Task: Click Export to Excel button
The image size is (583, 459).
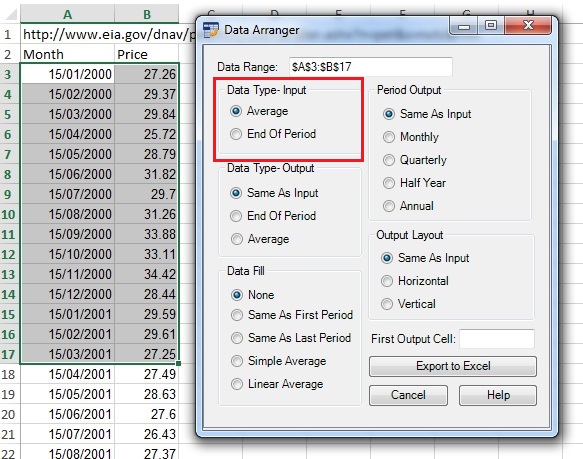Action: point(453,366)
